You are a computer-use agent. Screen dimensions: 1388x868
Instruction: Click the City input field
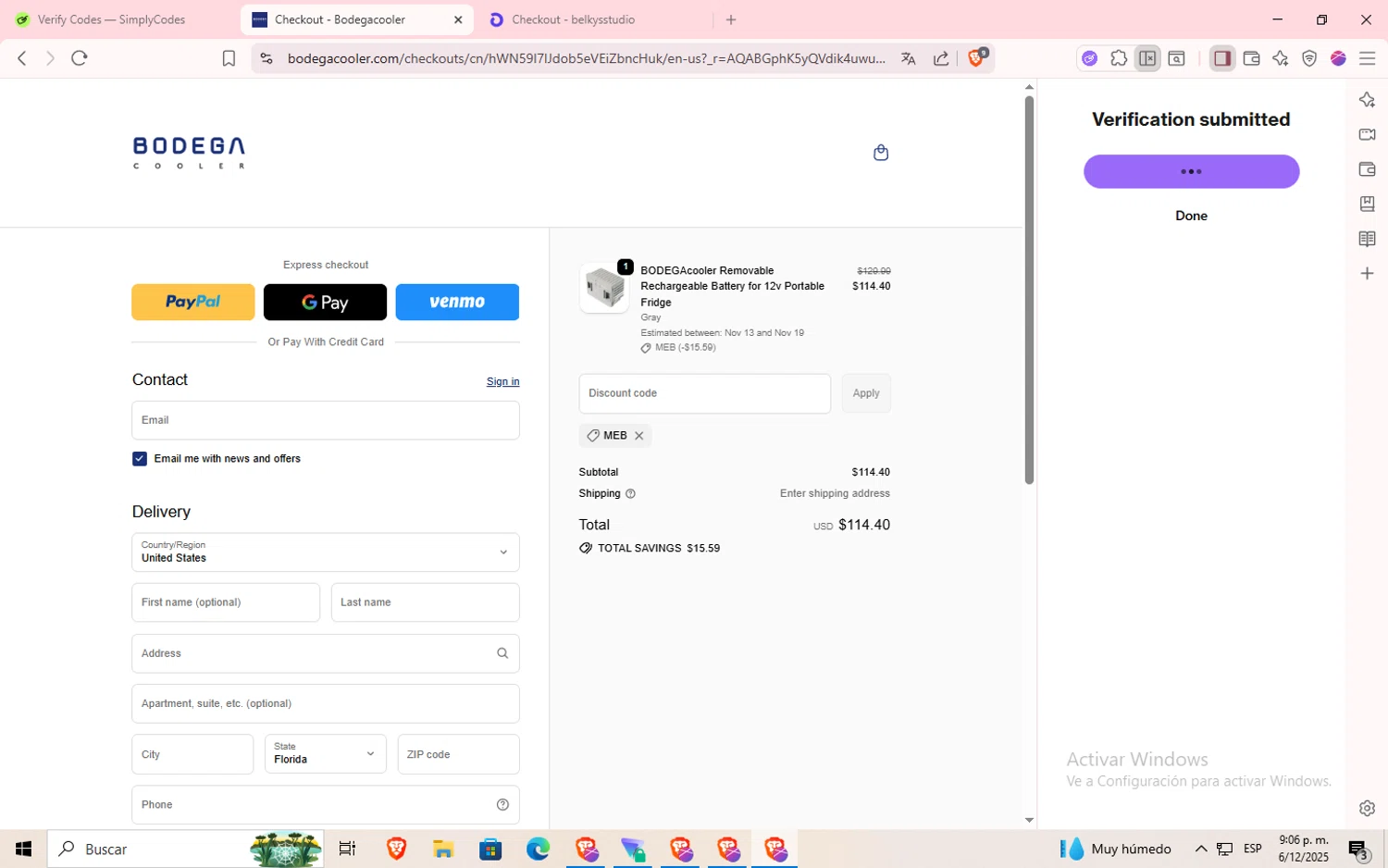click(x=192, y=754)
